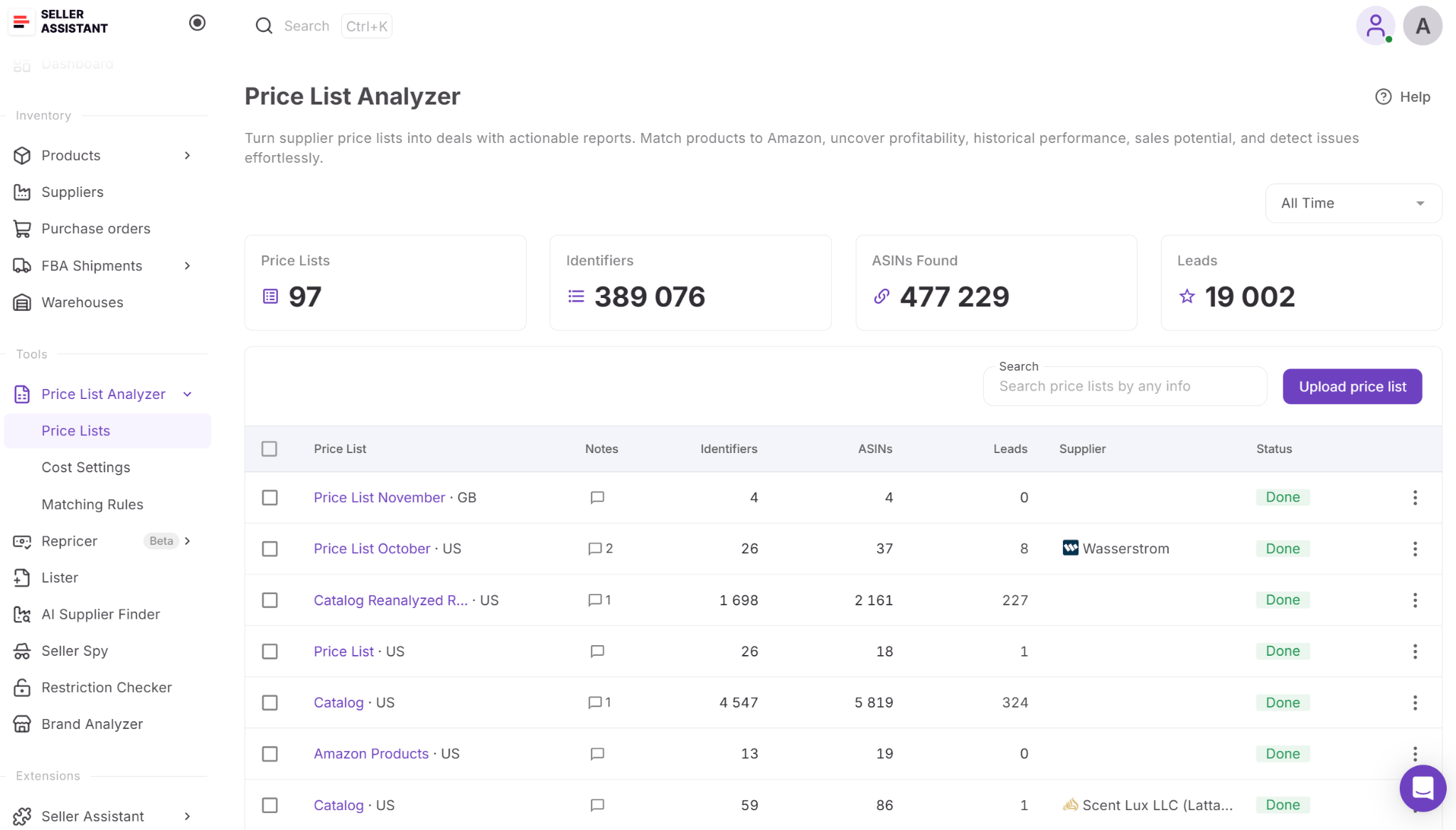
Task: Open the three-dot menu for Catalog Reanalyzed row
Action: pyautogui.click(x=1415, y=600)
